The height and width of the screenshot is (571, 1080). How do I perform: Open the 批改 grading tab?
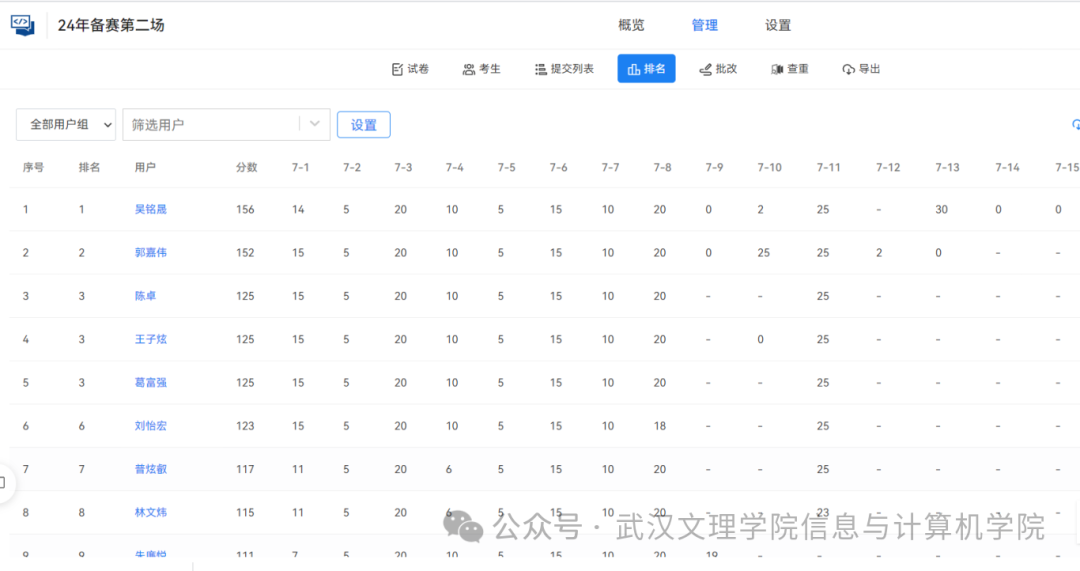pos(718,69)
